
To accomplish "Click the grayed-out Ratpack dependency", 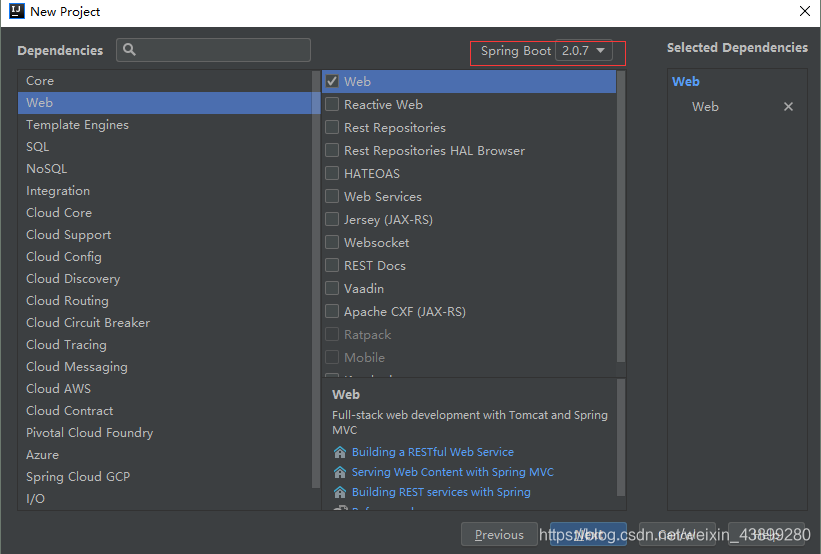I will click(367, 335).
